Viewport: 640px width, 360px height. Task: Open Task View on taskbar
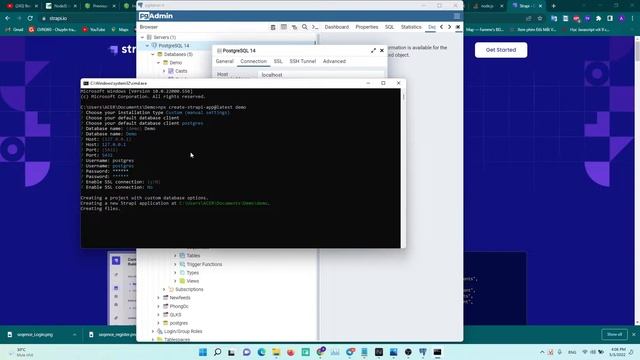pos(231,352)
